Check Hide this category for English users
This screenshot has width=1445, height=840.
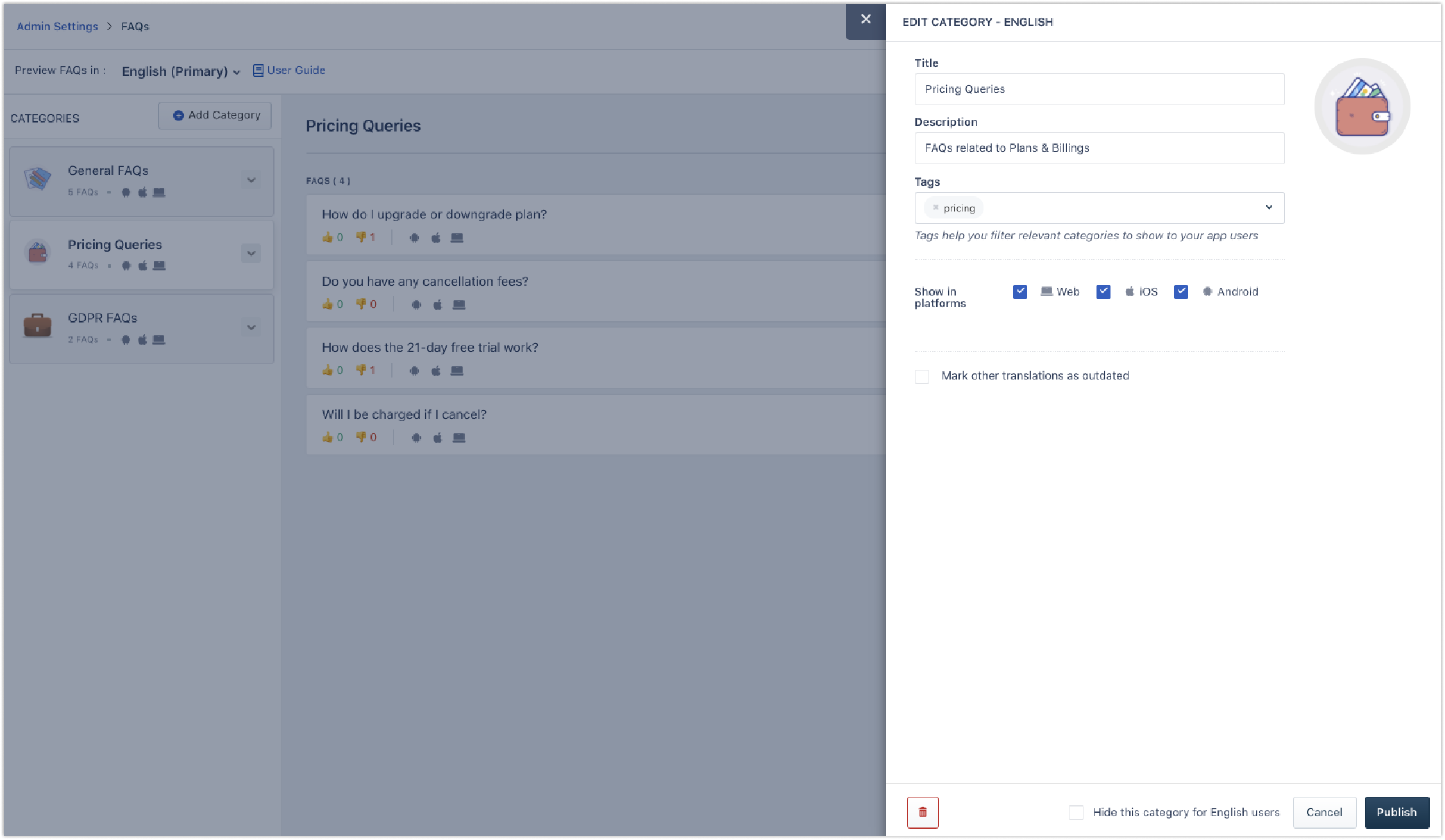coord(1076,812)
